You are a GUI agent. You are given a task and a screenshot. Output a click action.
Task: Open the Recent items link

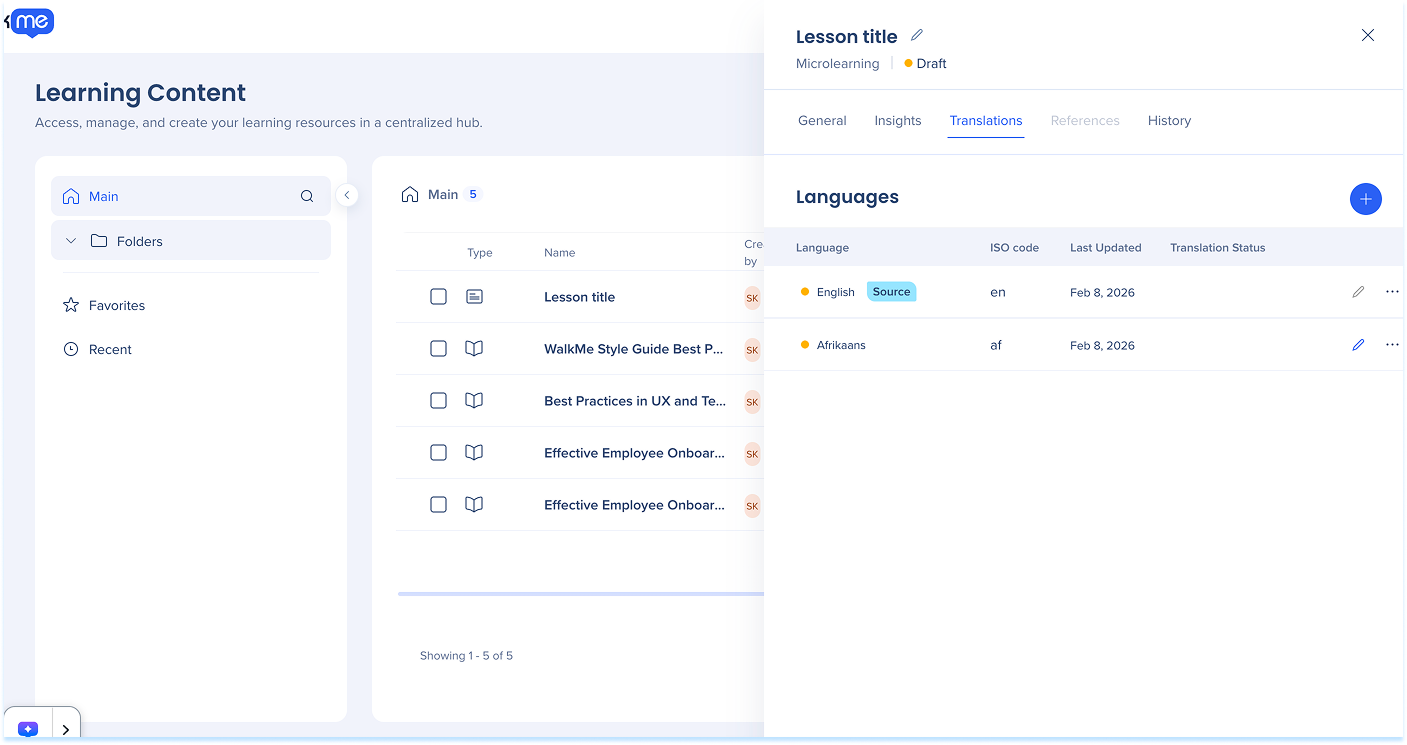tap(110, 349)
